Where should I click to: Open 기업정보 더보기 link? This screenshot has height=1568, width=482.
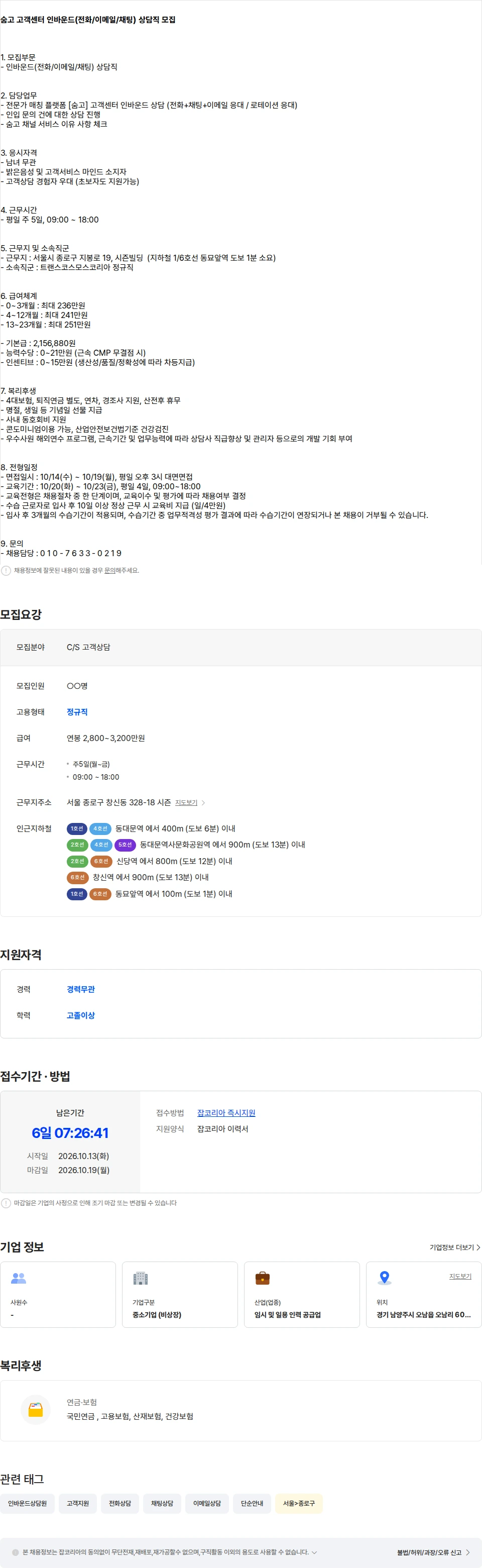(x=454, y=1247)
